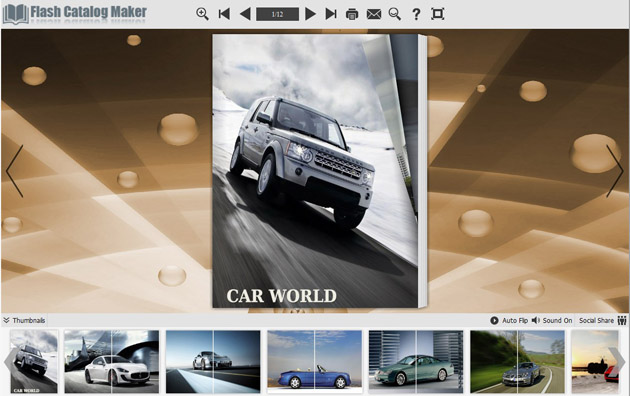Viewport: 630px width, 396px height.
Task: Start Auto Flip playback
Action: pos(509,320)
